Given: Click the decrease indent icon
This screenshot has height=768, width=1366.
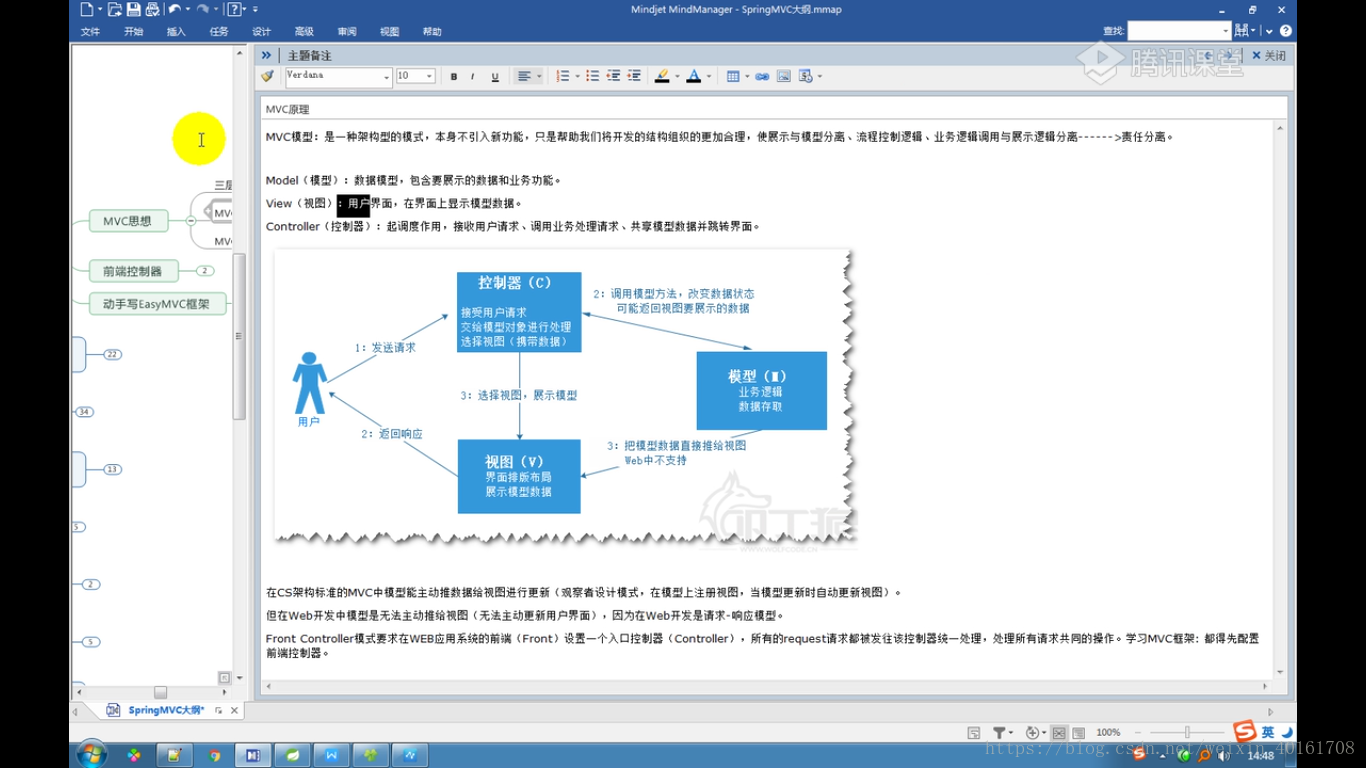Looking at the screenshot, I should (x=614, y=76).
